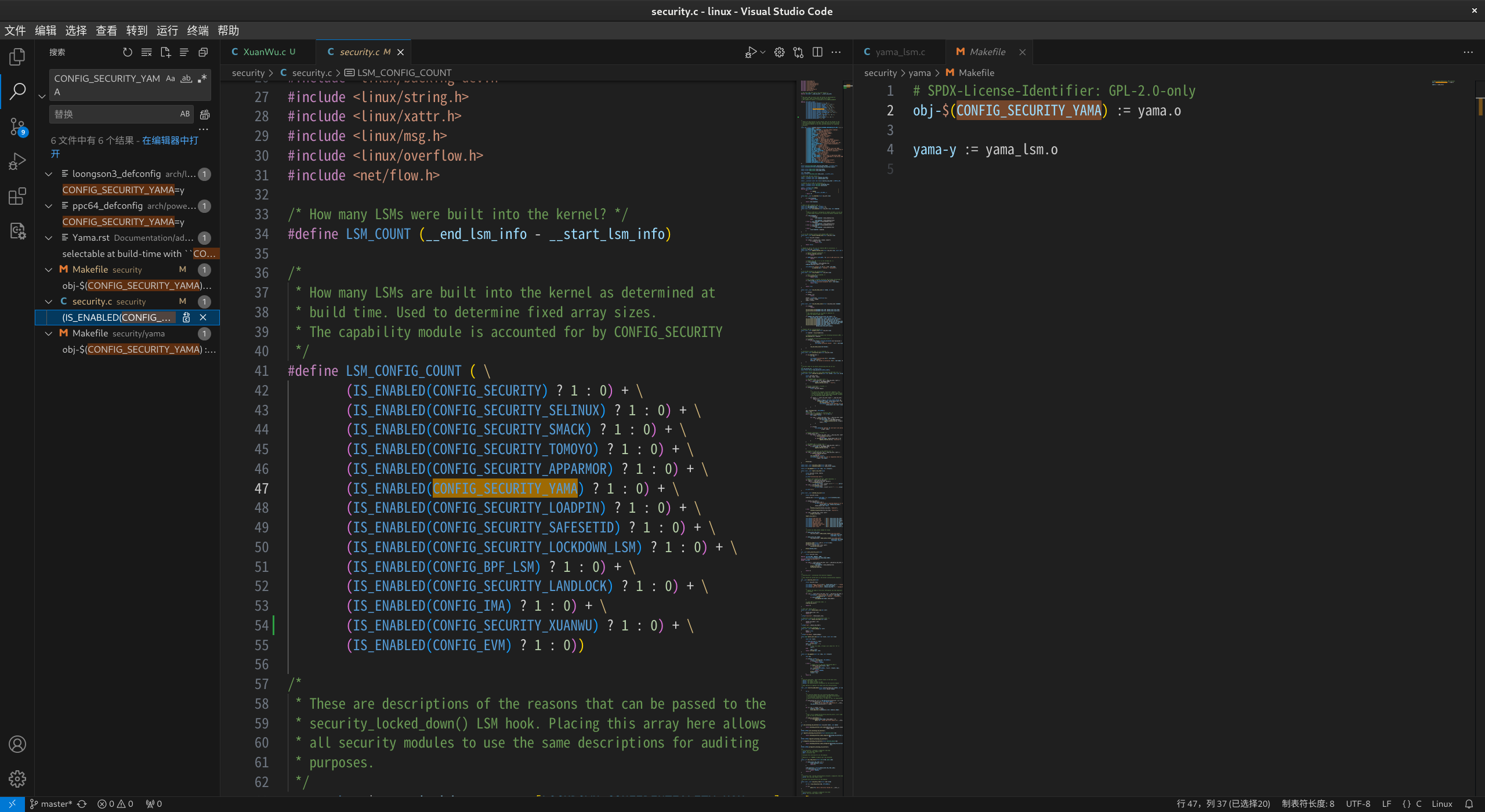Open the Run and Debug view
The height and width of the screenshot is (812, 1485).
point(17,161)
